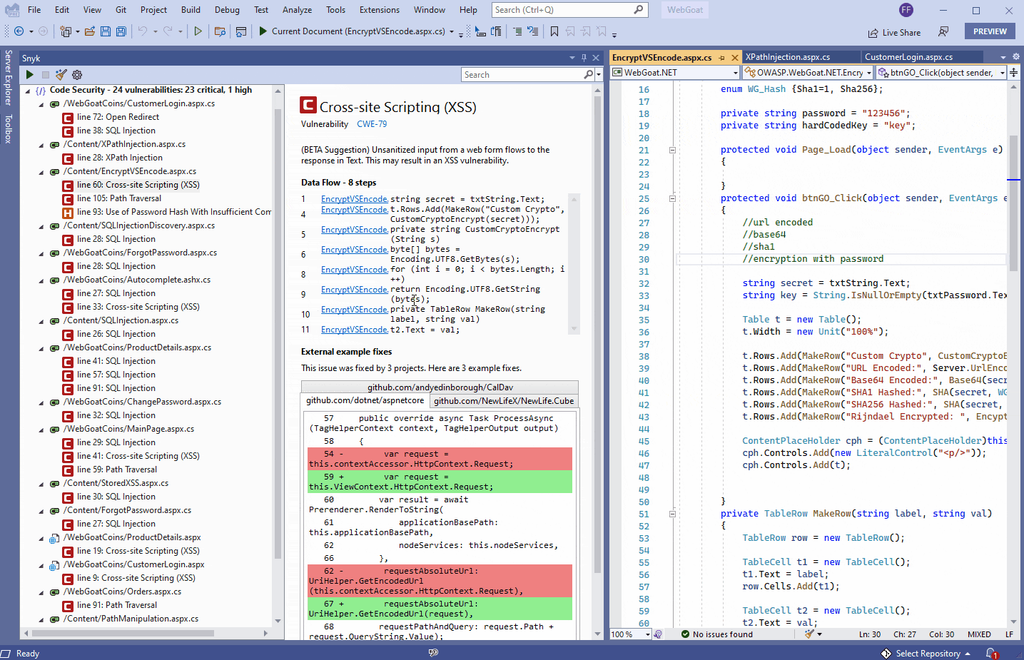Viewport: 1024px width, 660px height.
Task: Open the Build menu
Action: [x=191, y=10]
